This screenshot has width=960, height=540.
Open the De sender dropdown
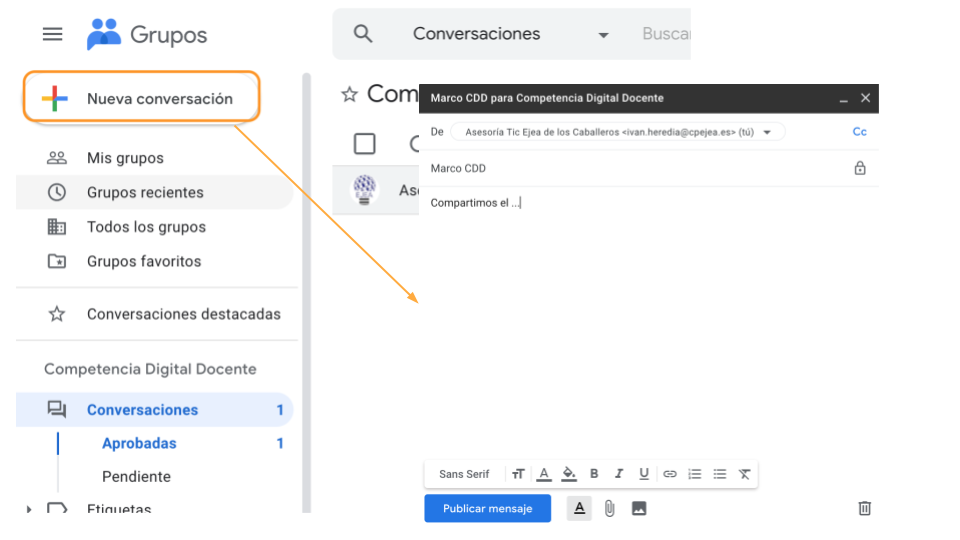coord(618,132)
